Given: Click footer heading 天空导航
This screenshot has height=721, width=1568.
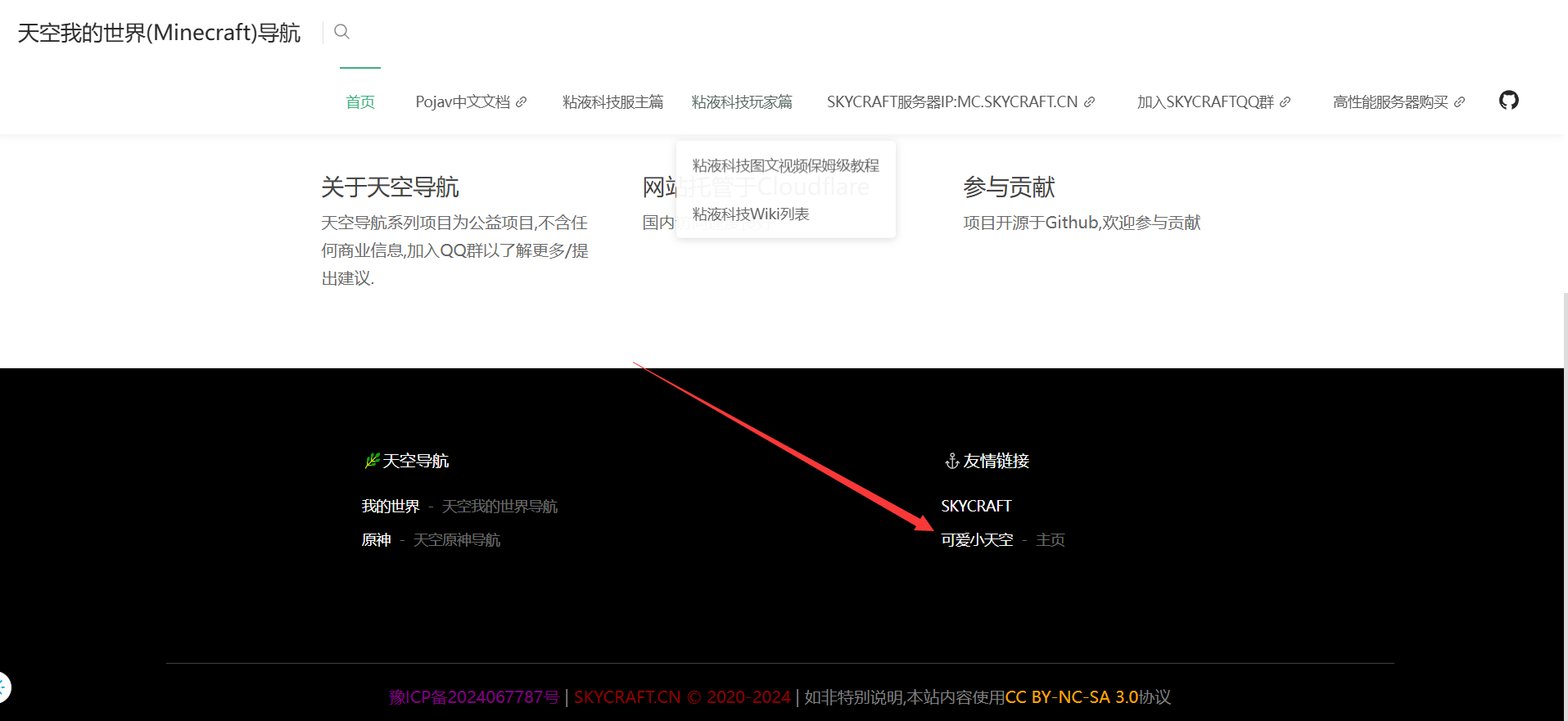Looking at the screenshot, I should pos(416,462).
